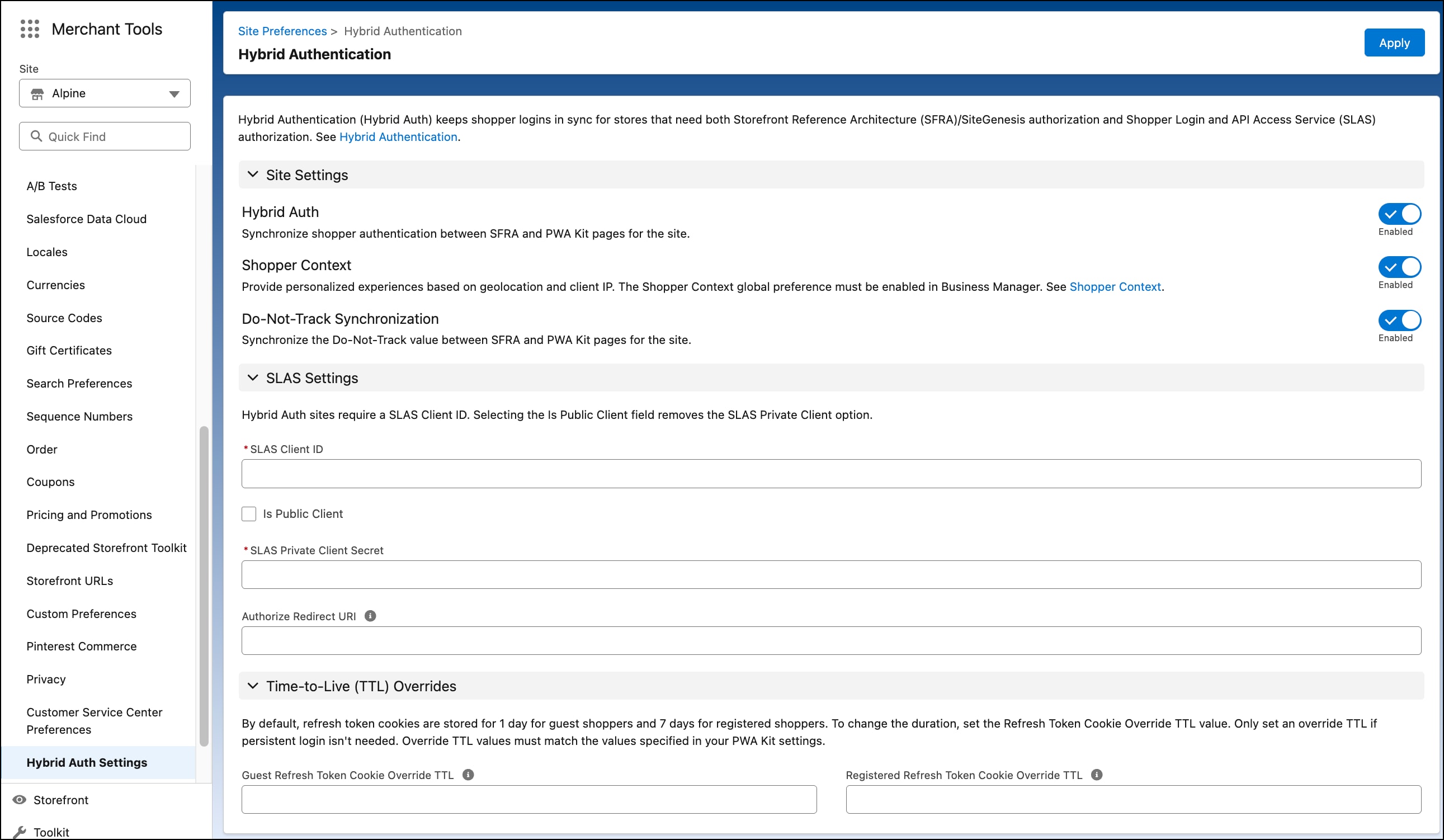The image size is (1444, 840).
Task: Click the Merchant Tools title
Action: pos(107,29)
